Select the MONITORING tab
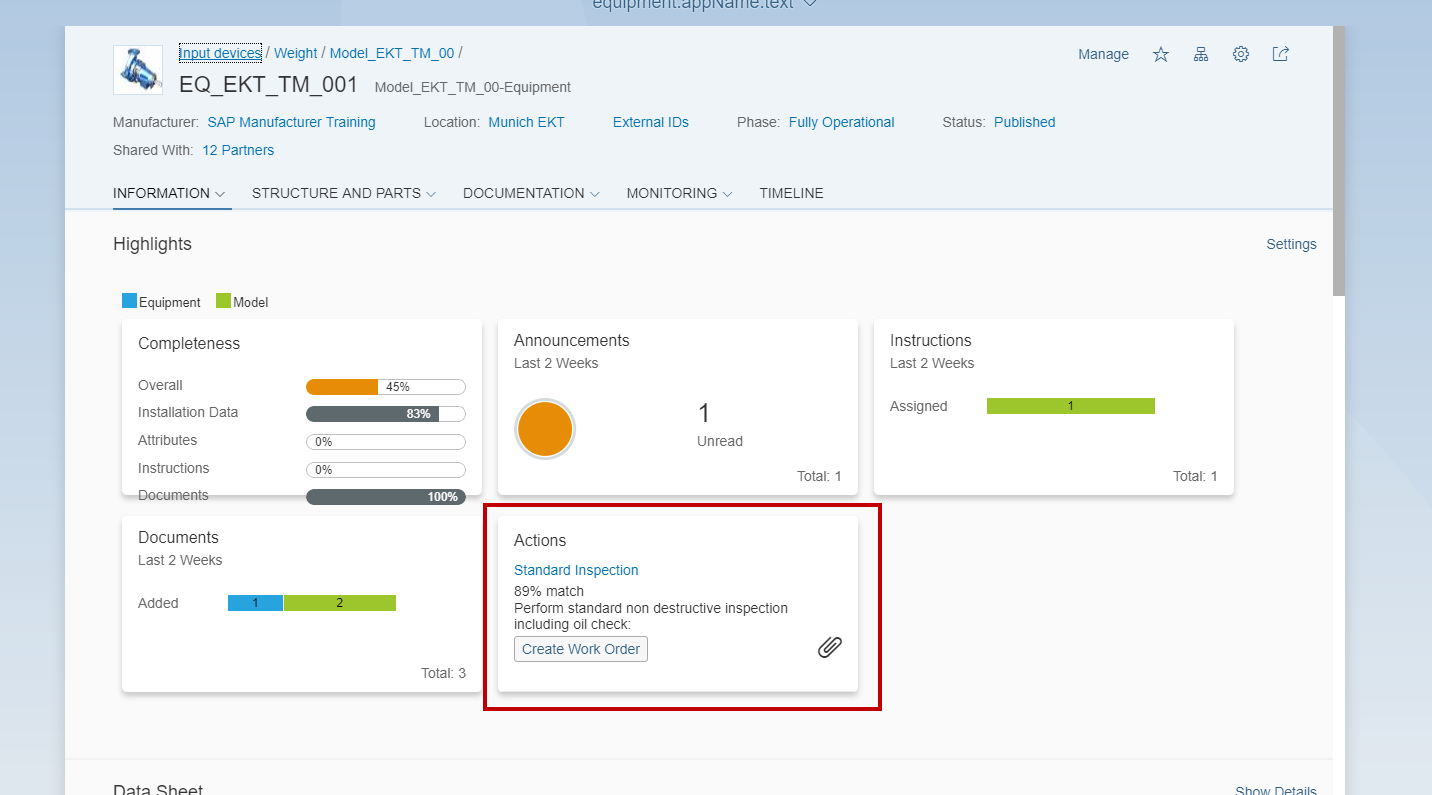 [x=671, y=193]
